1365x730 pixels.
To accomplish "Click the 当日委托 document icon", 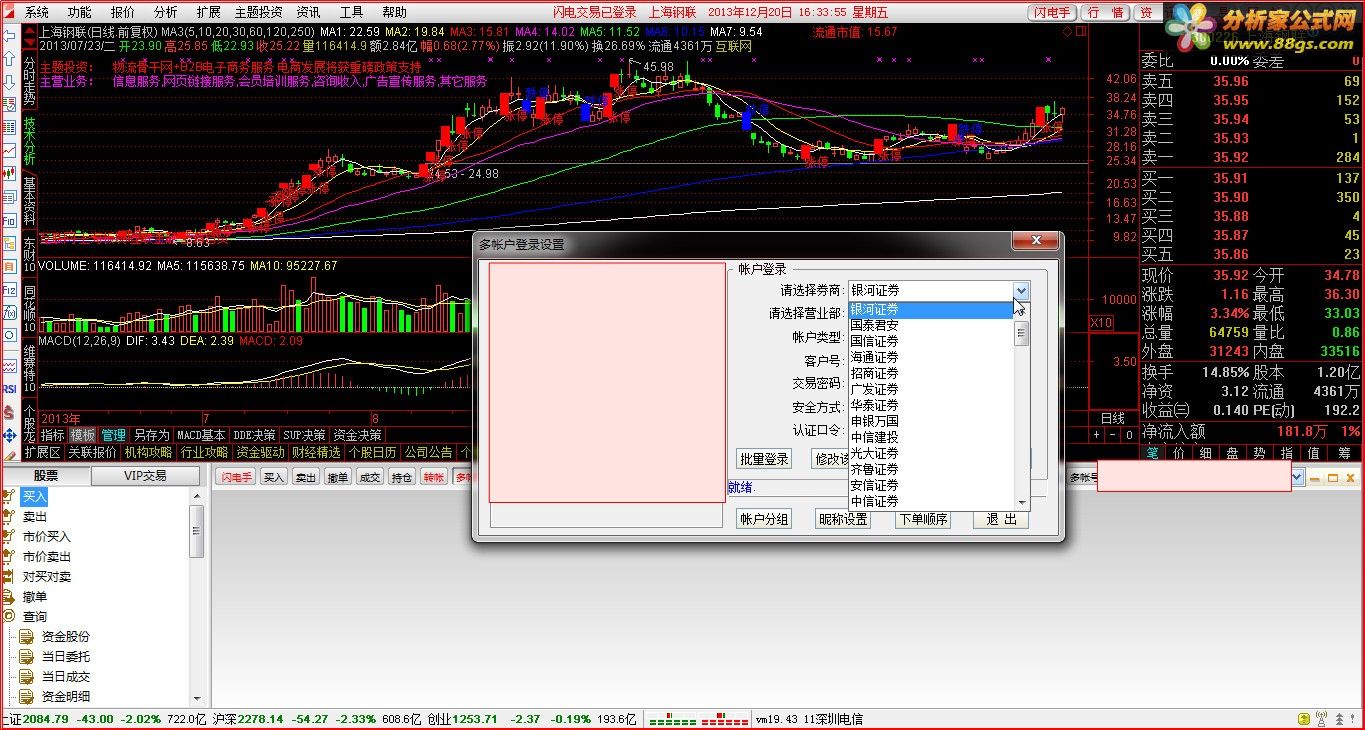I will point(27,656).
